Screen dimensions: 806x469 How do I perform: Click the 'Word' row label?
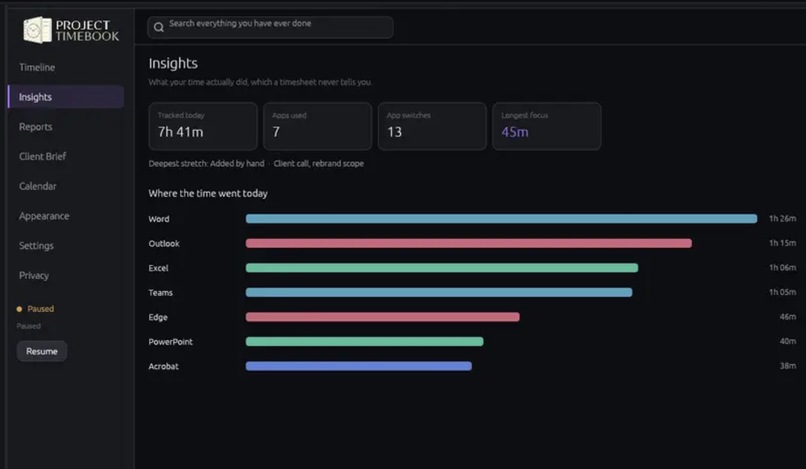click(159, 219)
